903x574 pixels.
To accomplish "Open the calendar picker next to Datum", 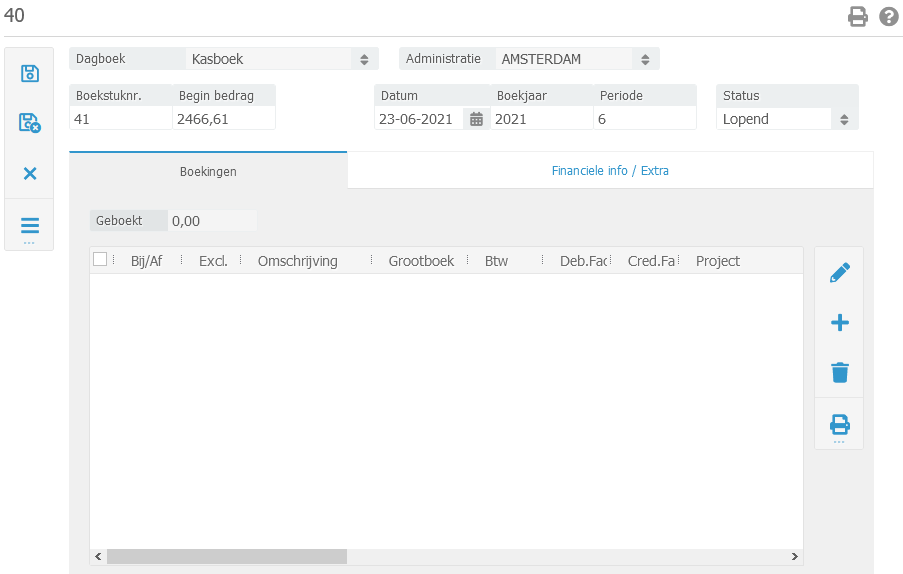I will (x=476, y=119).
